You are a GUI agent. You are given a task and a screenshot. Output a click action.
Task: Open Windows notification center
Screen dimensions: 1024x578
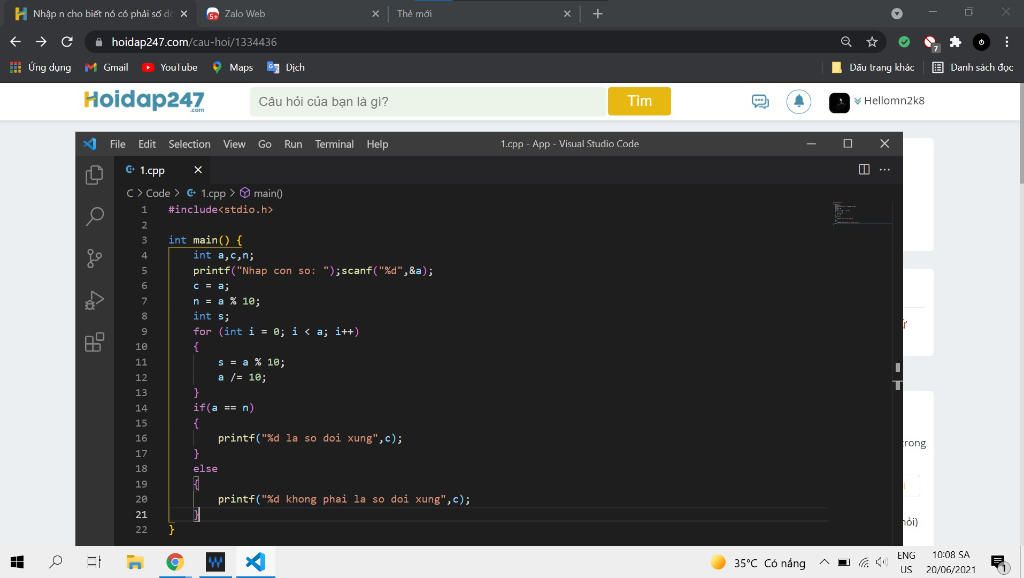coord(998,562)
